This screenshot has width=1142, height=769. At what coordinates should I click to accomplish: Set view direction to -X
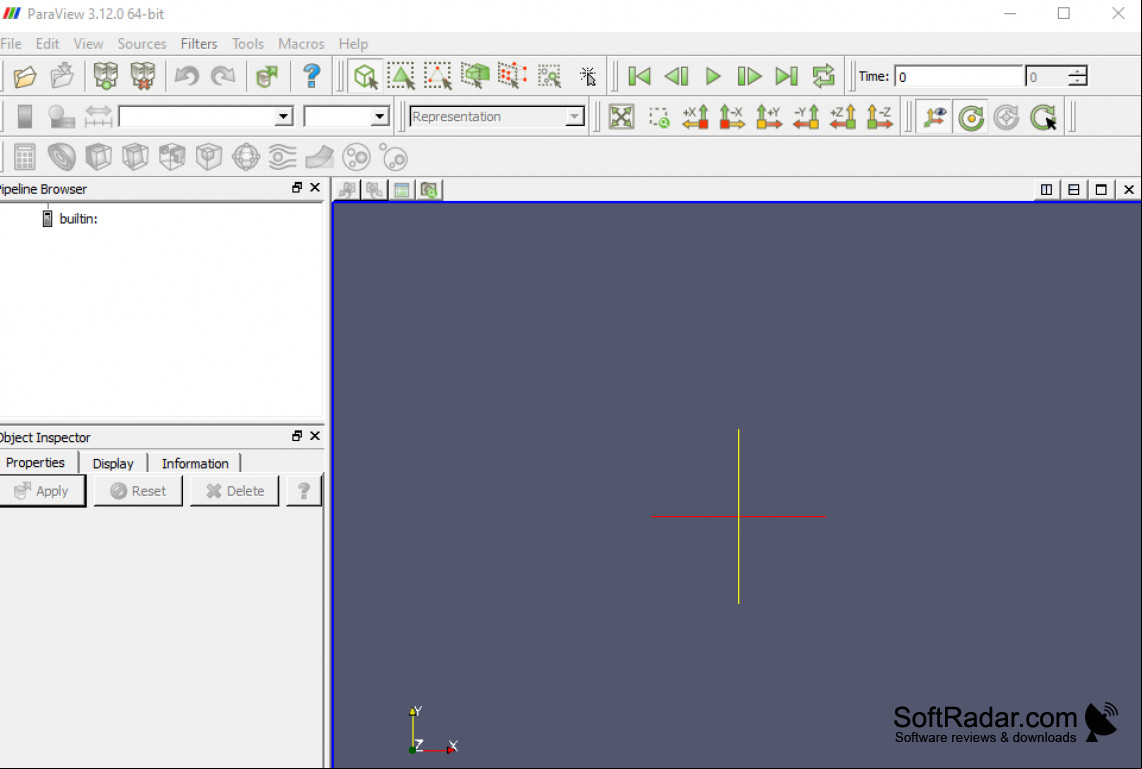pos(732,117)
